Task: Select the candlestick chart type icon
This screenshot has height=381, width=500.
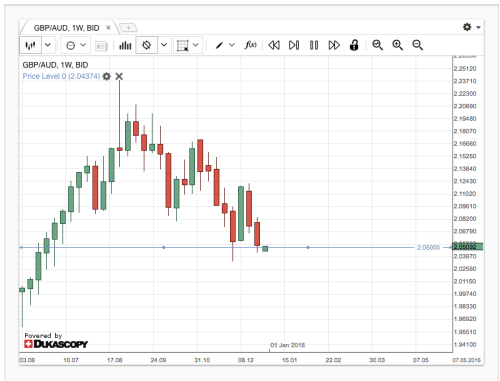Action: click(x=30, y=45)
